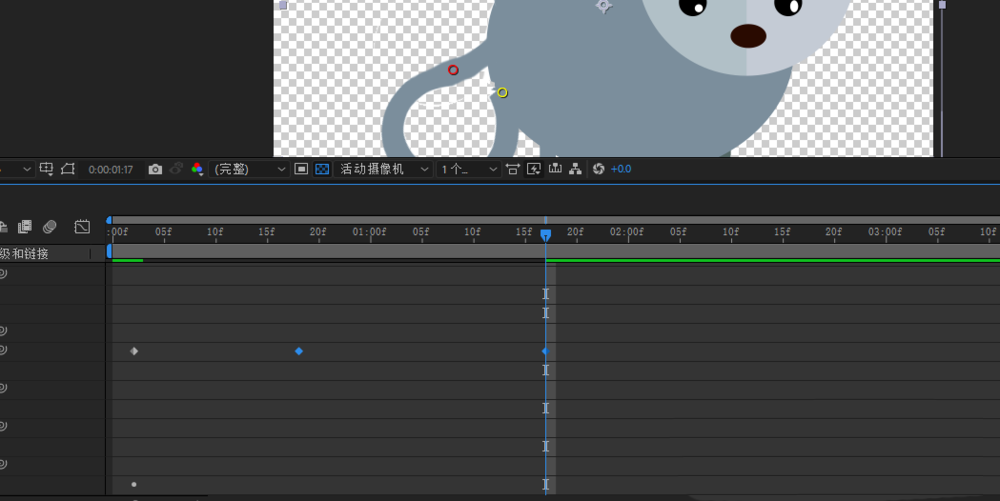Select the red puppet pin on the tail
1000x501 pixels.
coord(453,70)
